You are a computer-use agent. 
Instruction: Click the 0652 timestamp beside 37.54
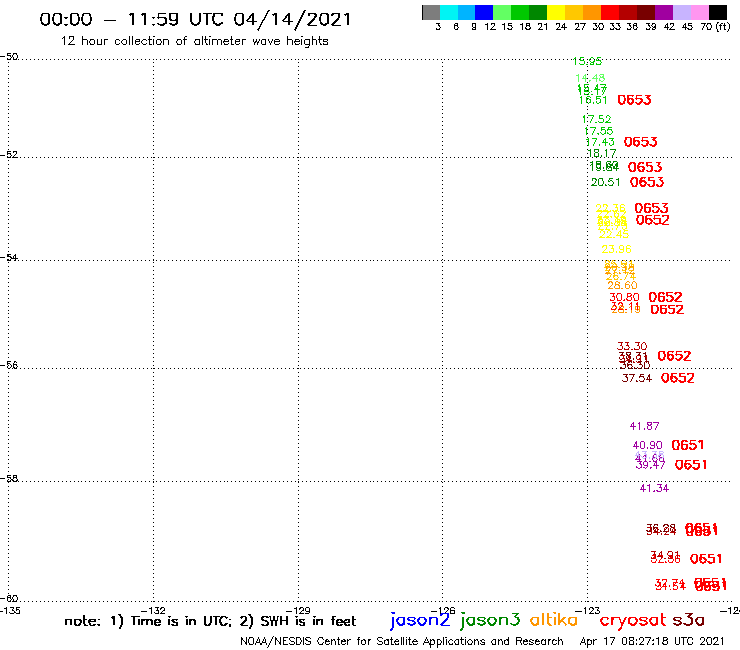coord(678,378)
